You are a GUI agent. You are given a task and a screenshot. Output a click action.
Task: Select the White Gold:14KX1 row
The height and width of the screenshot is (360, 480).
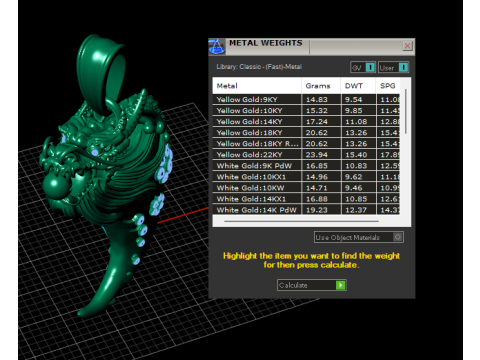click(x=306, y=199)
